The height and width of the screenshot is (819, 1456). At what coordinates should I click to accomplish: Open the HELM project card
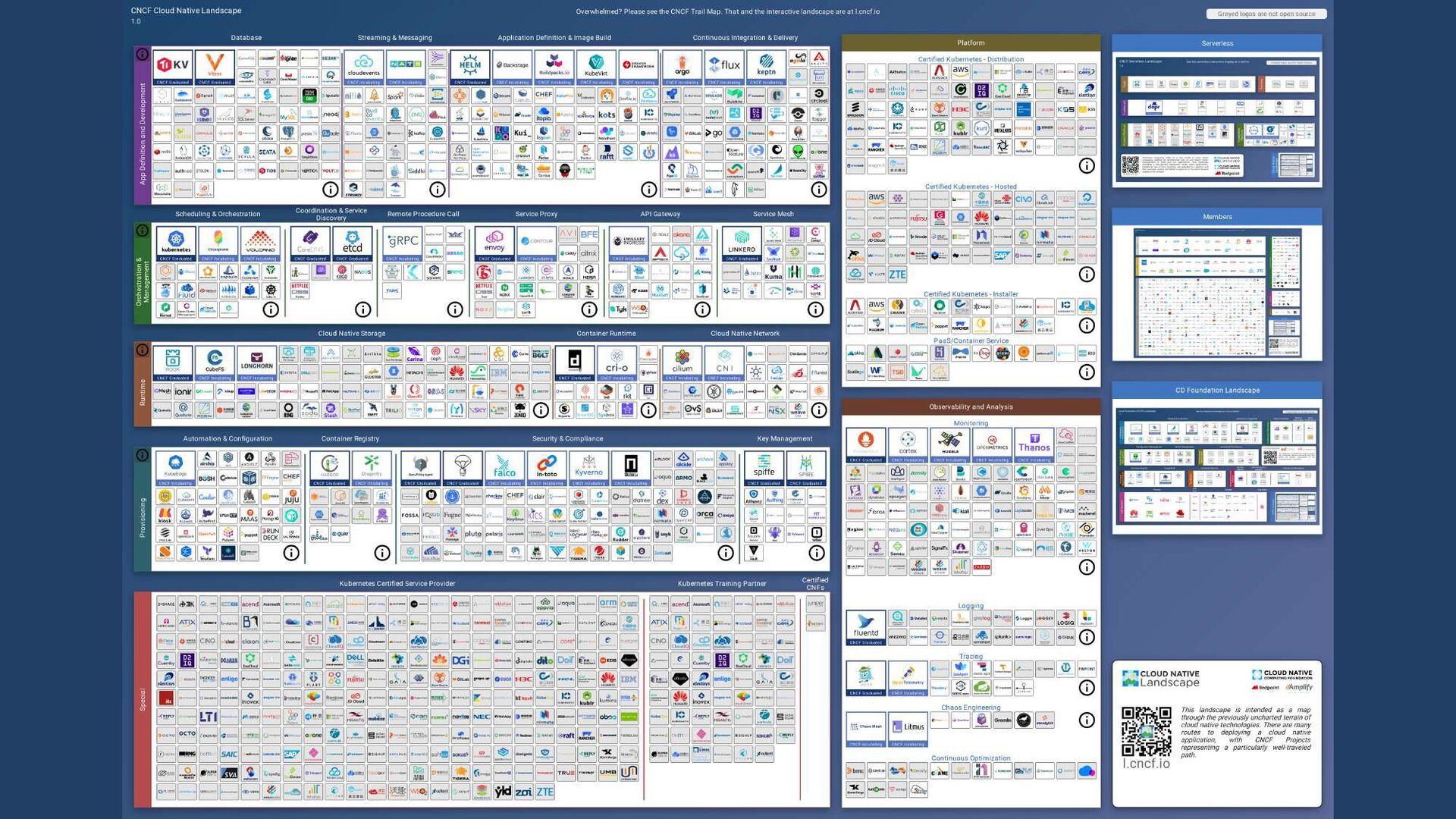click(x=470, y=67)
